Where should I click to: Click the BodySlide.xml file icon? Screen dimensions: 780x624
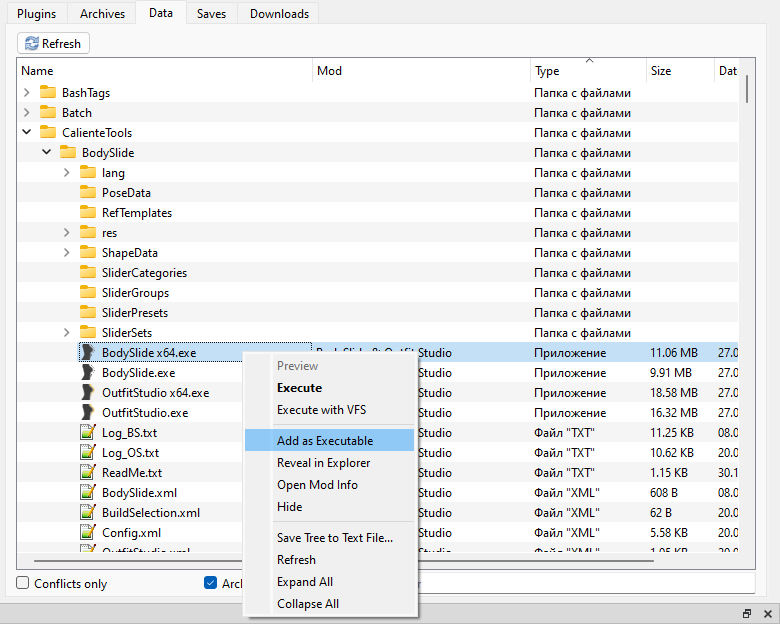point(88,492)
